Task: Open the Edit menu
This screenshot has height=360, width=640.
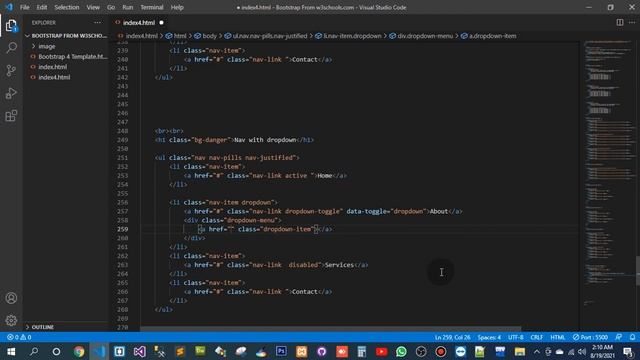Action: tap(42, 7)
